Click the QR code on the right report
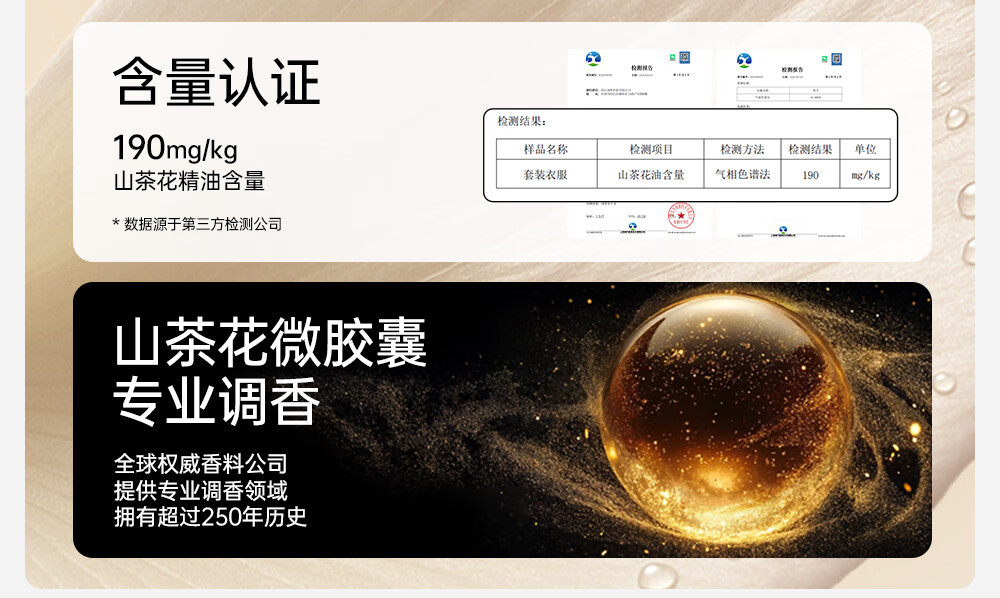The height and width of the screenshot is (598, 1000). [836, 58]
